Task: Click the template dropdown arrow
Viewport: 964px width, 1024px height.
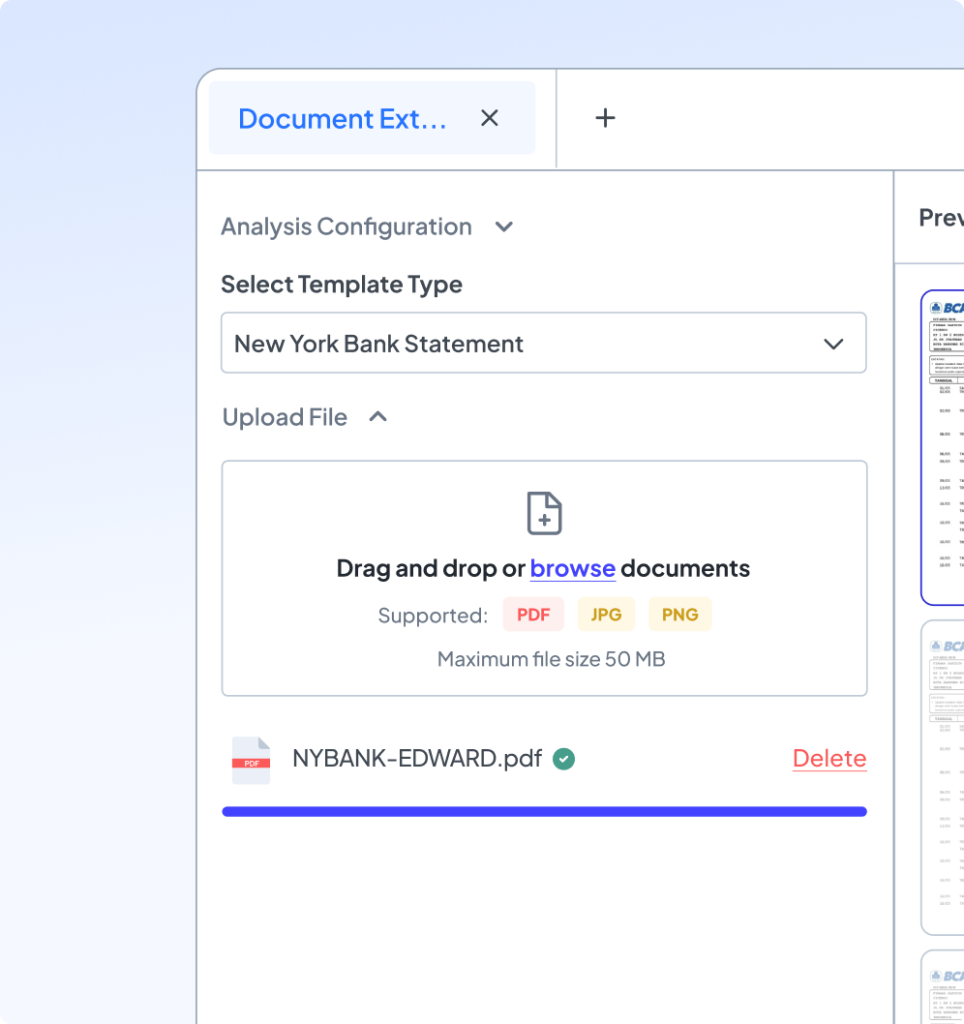Action: [833, 344]
